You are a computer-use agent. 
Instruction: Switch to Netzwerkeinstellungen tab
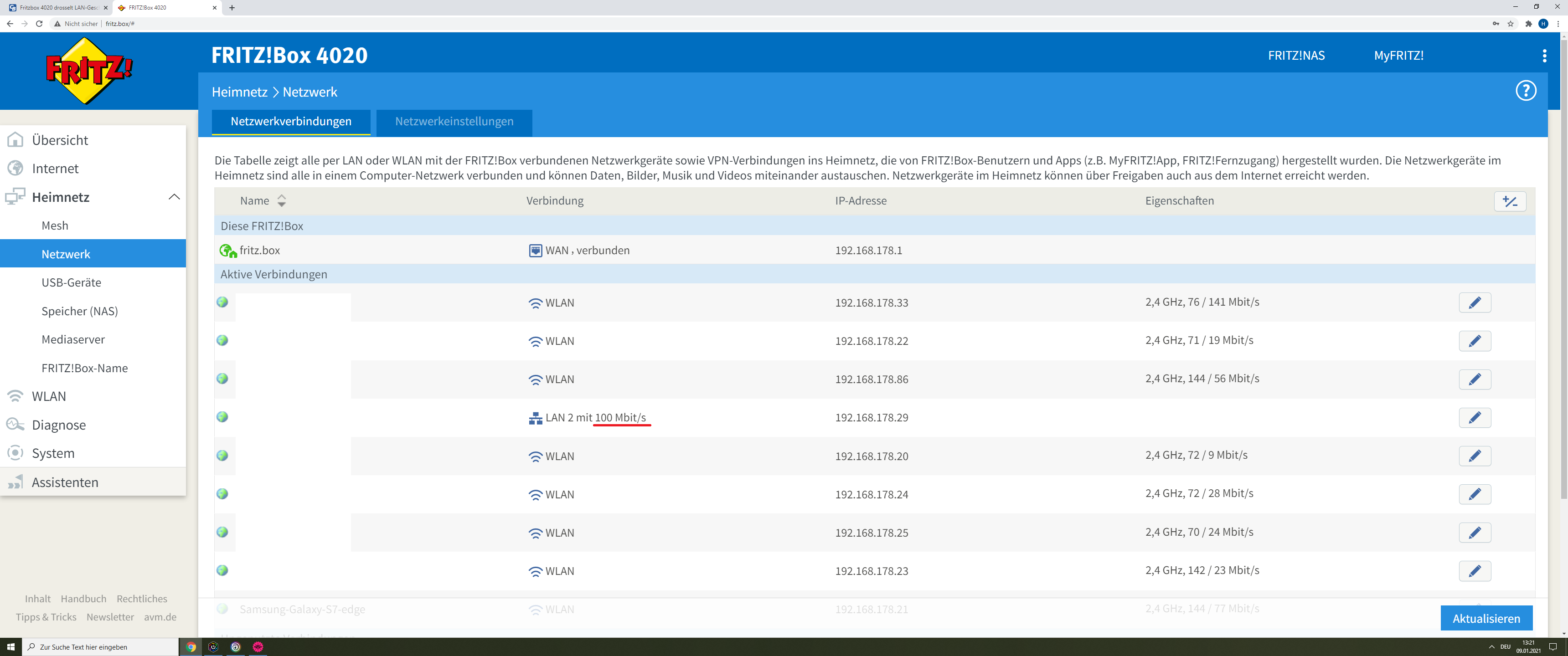point(454,122)
